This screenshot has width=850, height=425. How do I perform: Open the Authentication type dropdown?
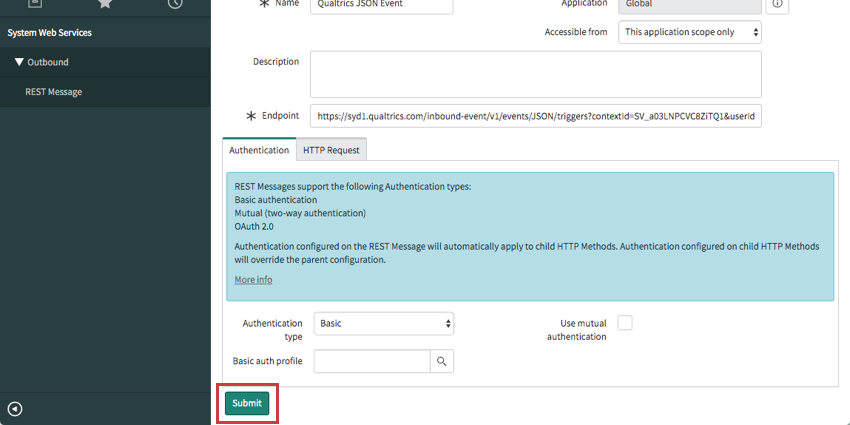click(x=384, y=324)
